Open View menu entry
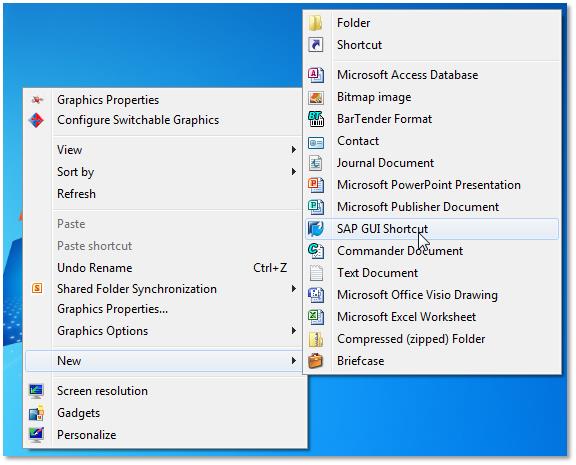Image resolution: width=576 pixels, height=465 pixels. 69,150
